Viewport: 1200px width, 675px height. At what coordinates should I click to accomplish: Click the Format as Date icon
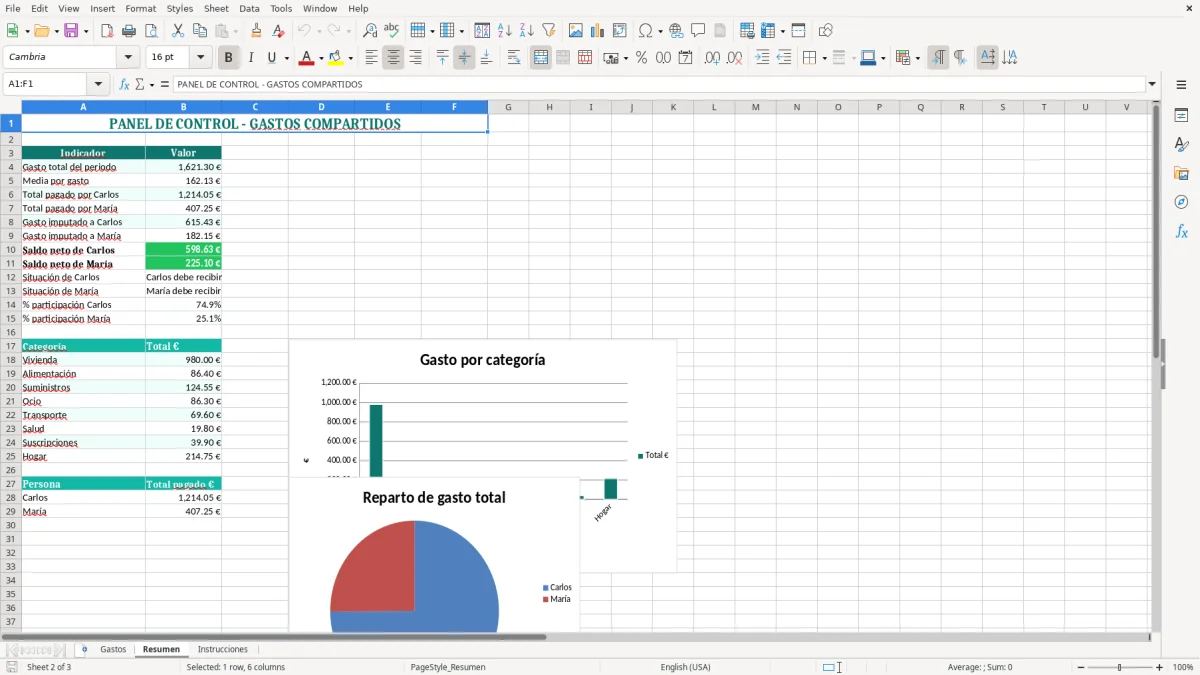click(686, 58)
